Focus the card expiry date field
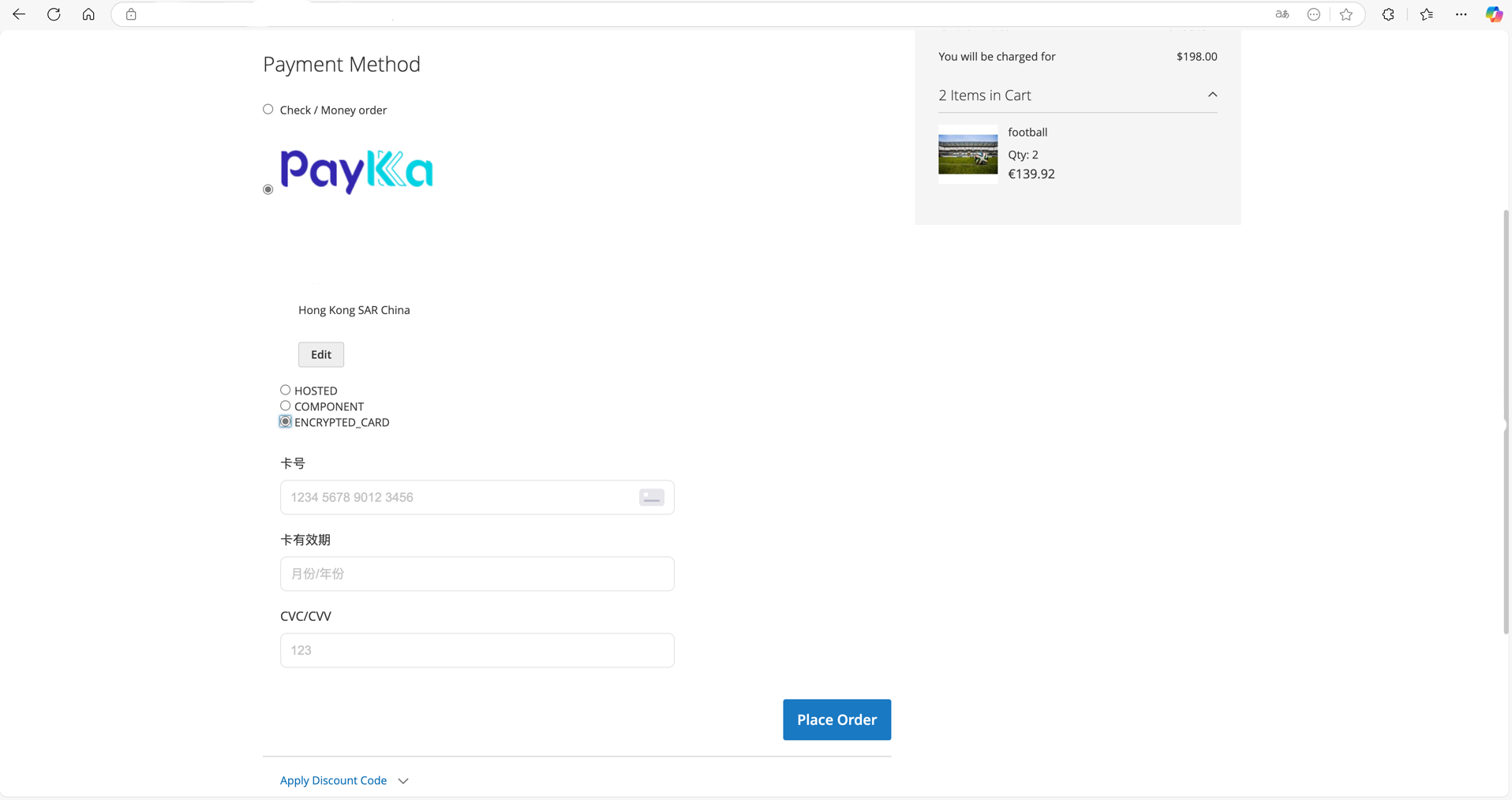 477,574
